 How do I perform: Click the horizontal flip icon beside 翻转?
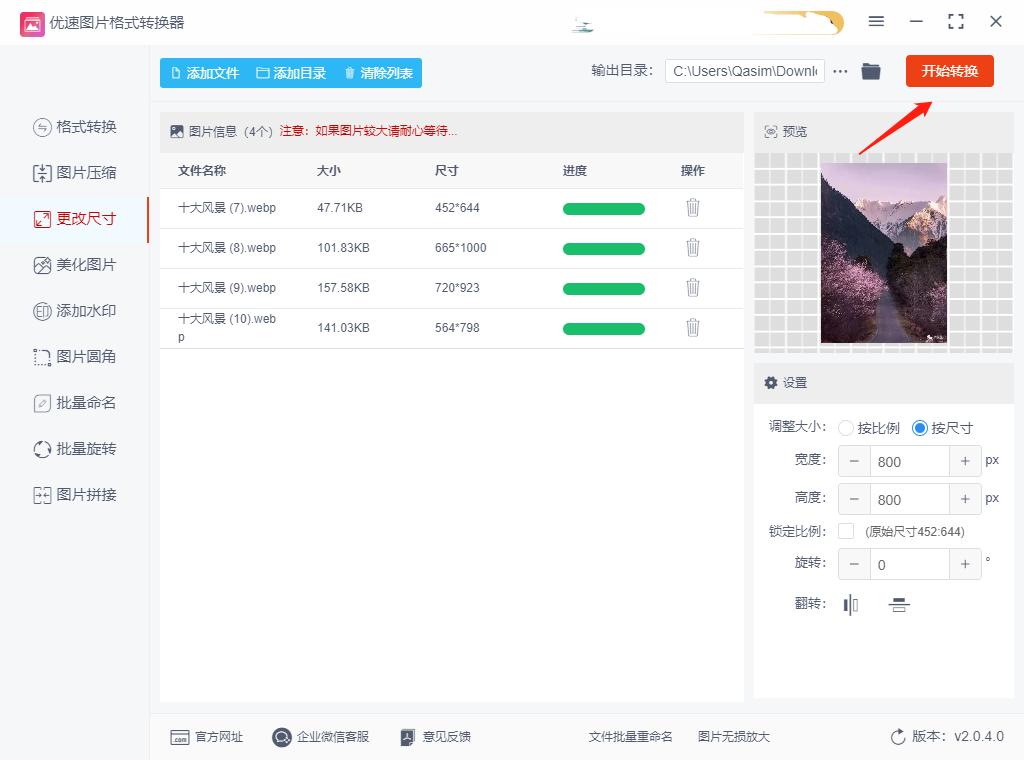(x=850, y=604)
